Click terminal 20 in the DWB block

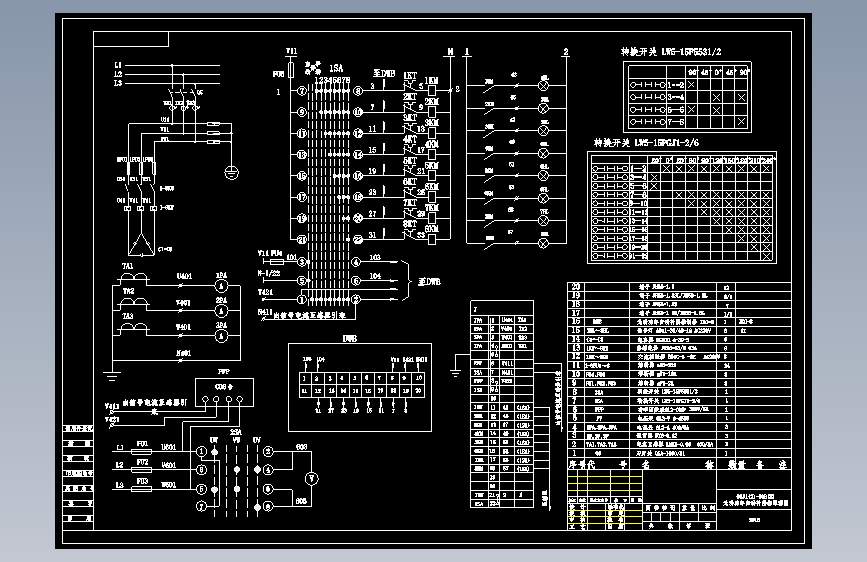(x=419, y=391)
